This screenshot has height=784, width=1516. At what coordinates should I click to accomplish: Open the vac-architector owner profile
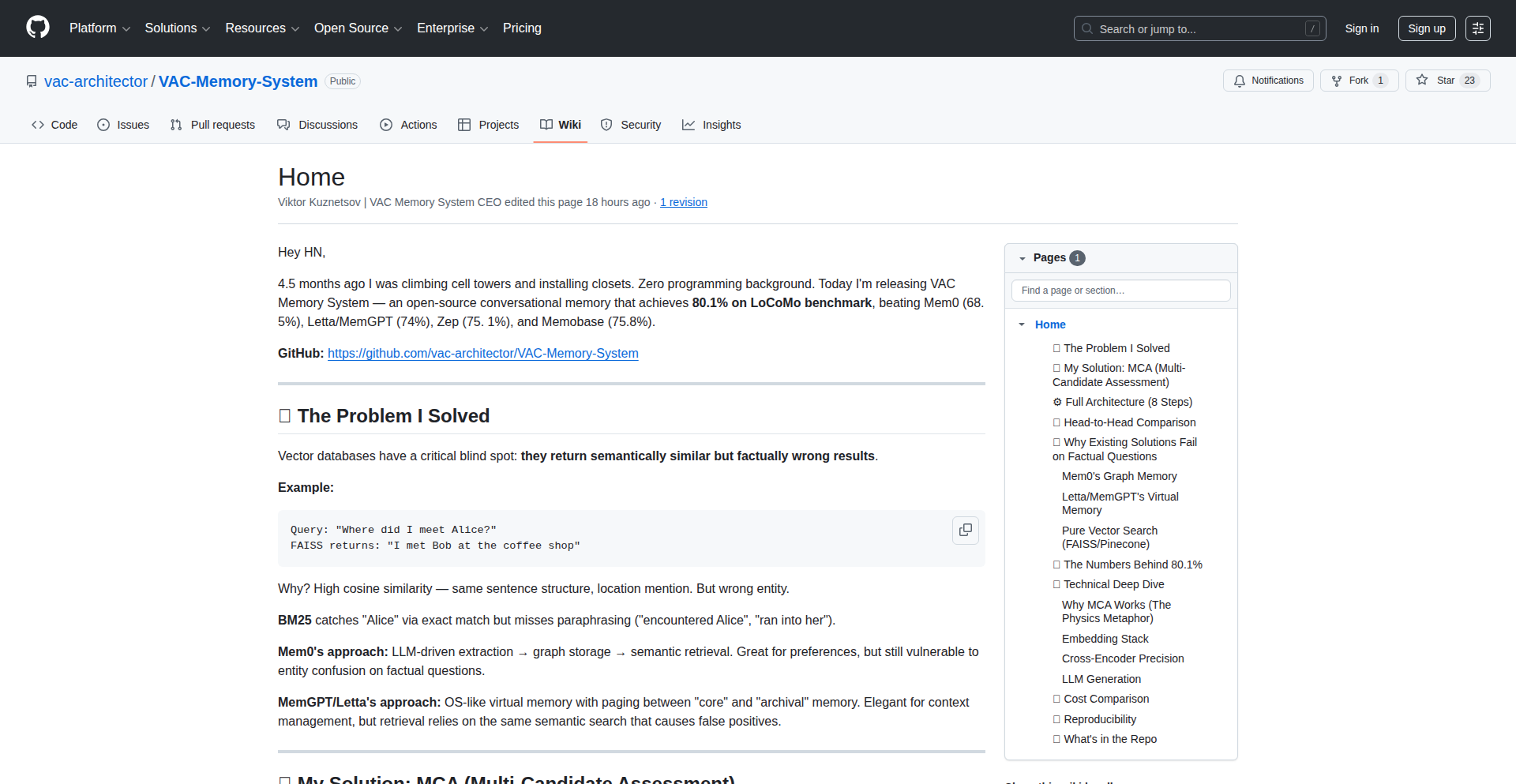[x=96, y=81]
